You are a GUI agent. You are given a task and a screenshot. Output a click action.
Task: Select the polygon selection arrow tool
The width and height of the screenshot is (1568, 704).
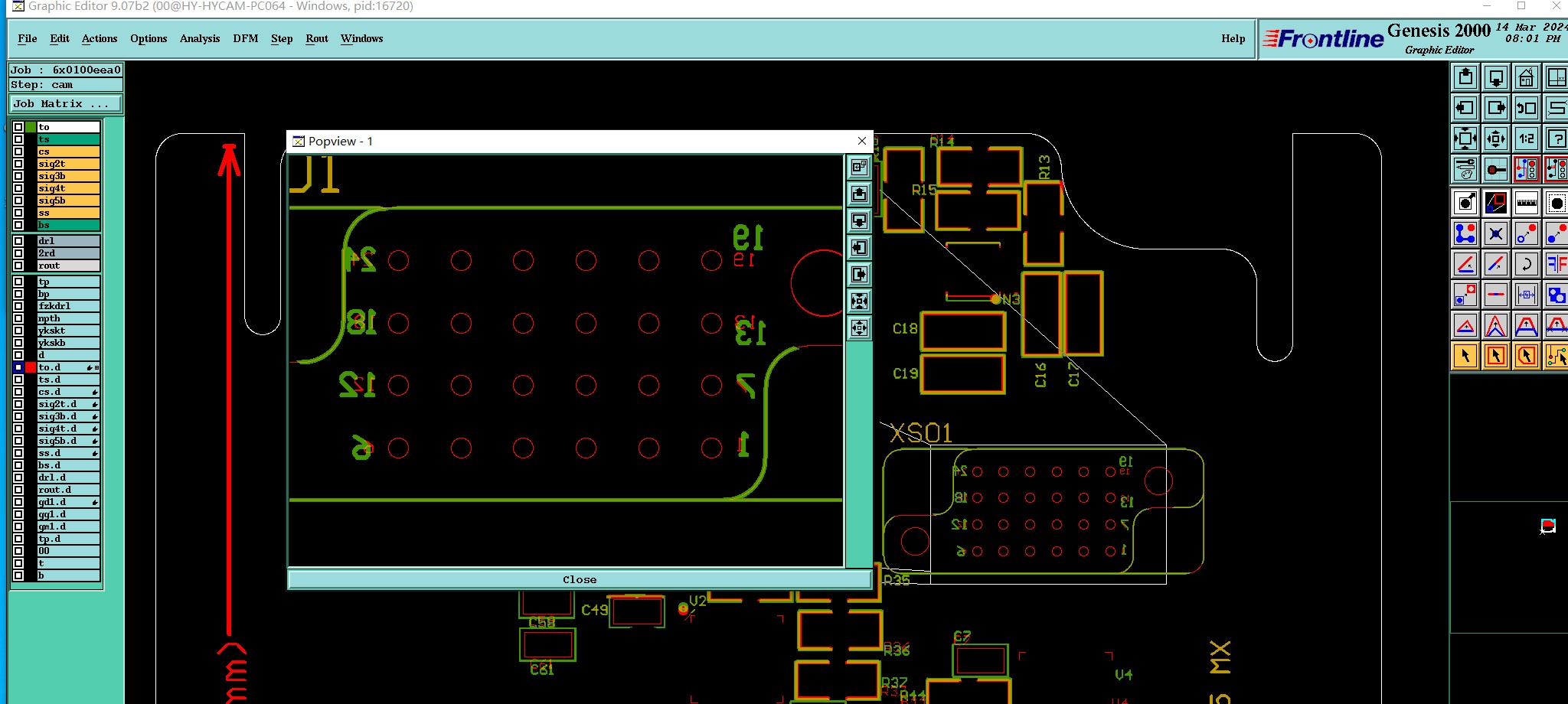point(1527,356)
